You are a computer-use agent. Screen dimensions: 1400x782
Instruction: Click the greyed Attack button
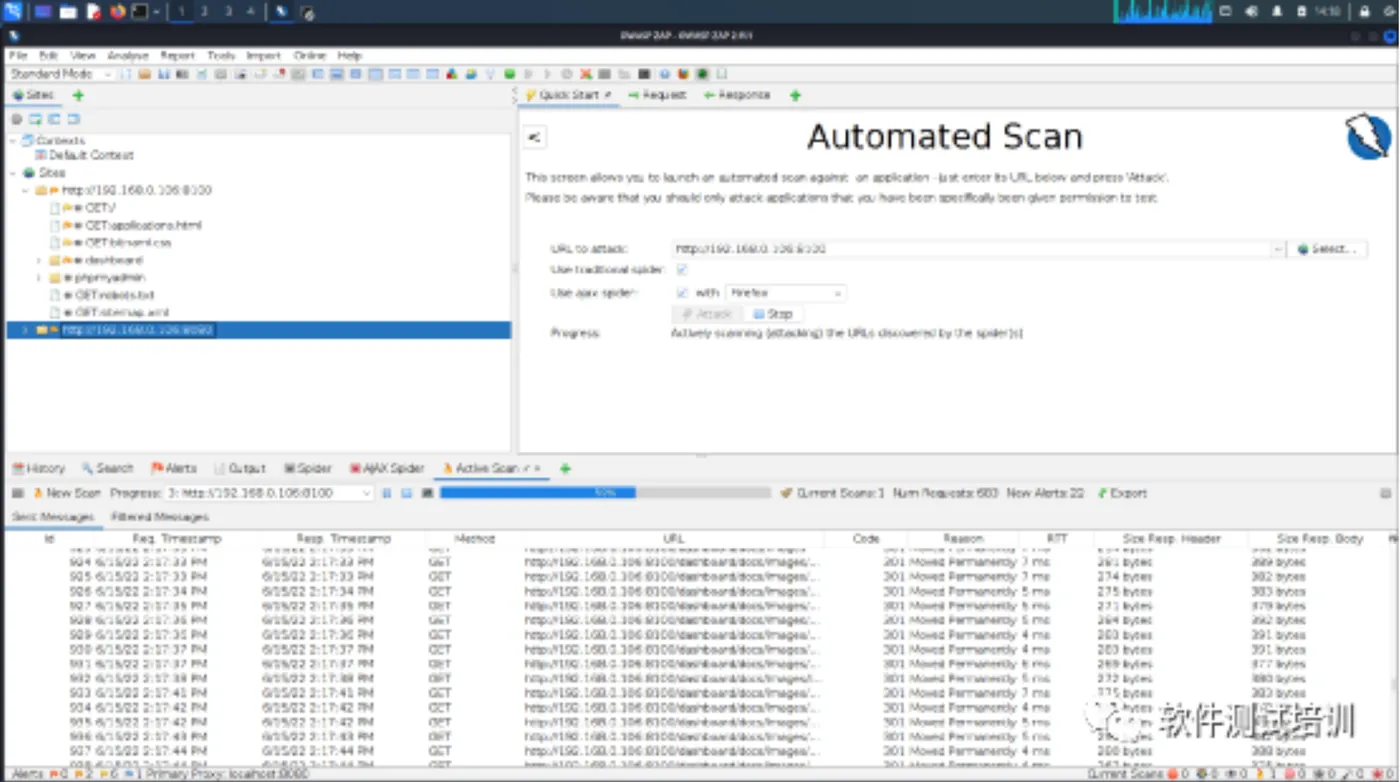707,314
